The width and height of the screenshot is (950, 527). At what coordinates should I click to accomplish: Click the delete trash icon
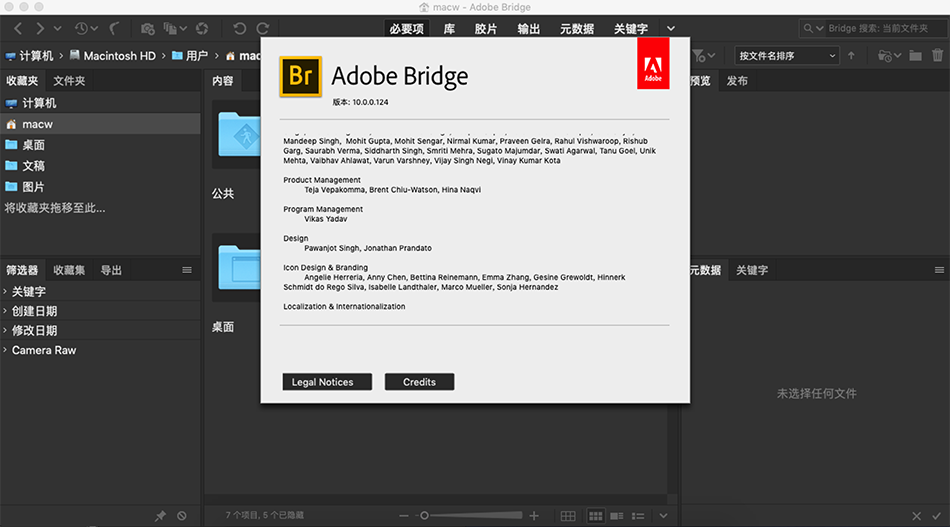937,56
